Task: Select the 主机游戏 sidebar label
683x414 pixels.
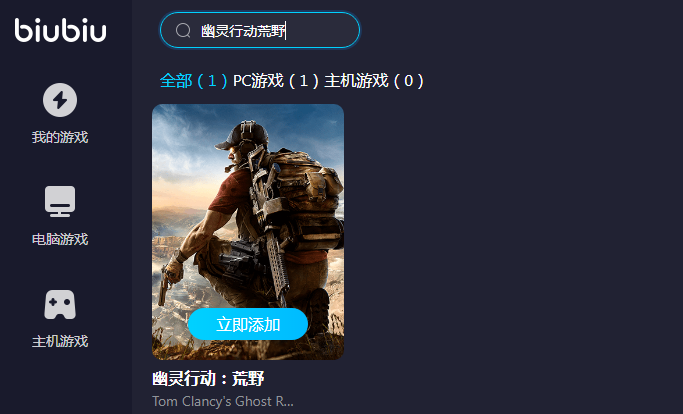Action: (60, 341)
